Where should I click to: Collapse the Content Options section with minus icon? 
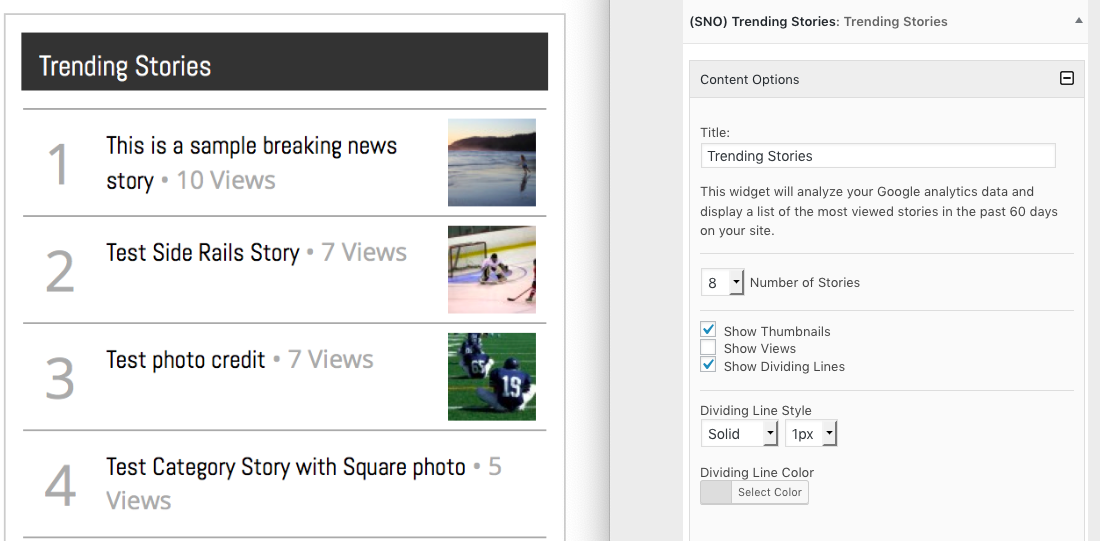1066,79
